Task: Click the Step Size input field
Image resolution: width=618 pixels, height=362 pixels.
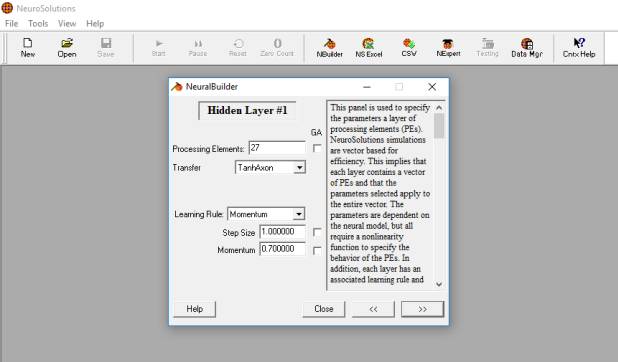Action: (283, 232)
